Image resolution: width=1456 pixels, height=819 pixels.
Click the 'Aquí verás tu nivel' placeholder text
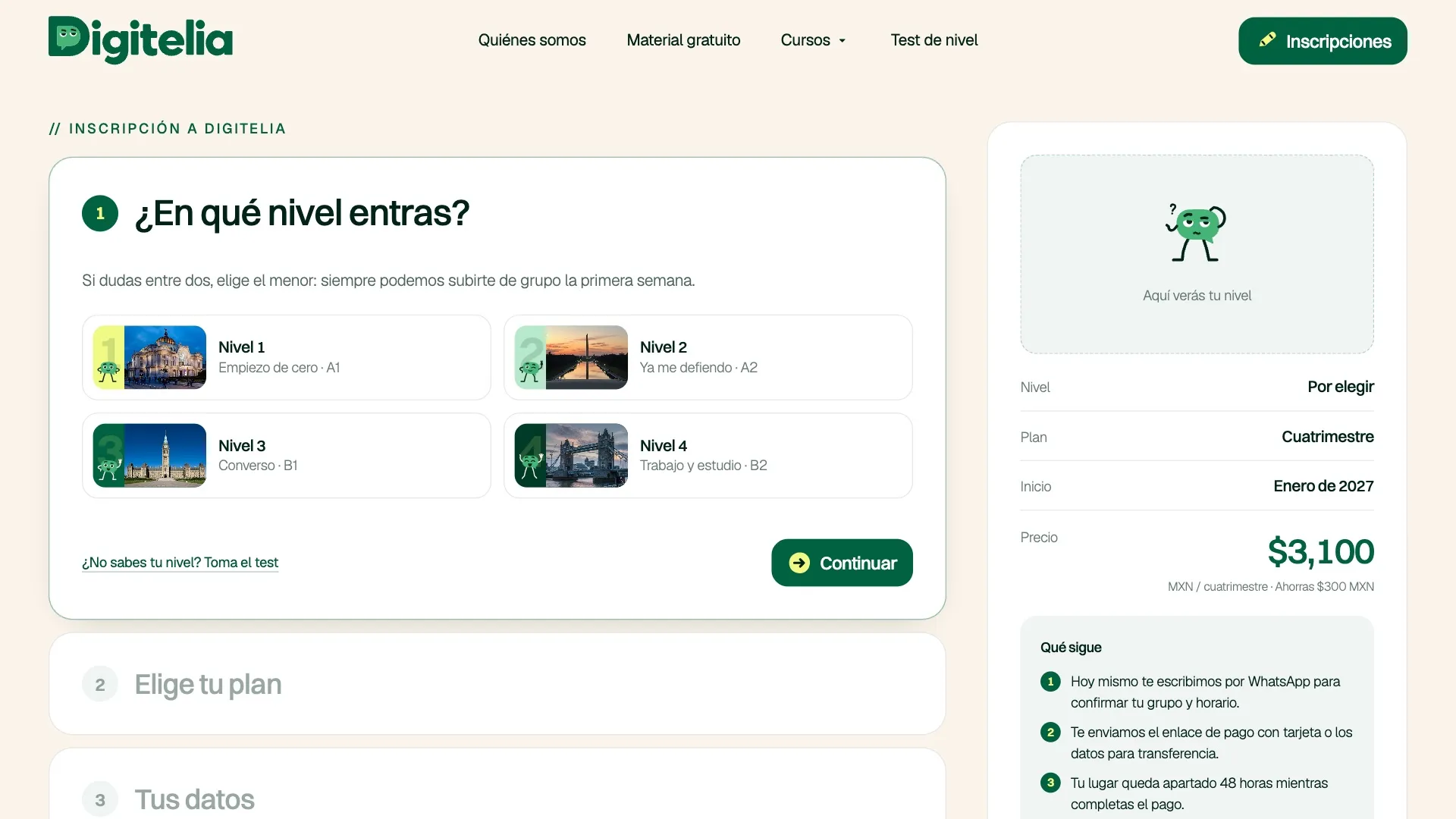(x=1197, y=296)
